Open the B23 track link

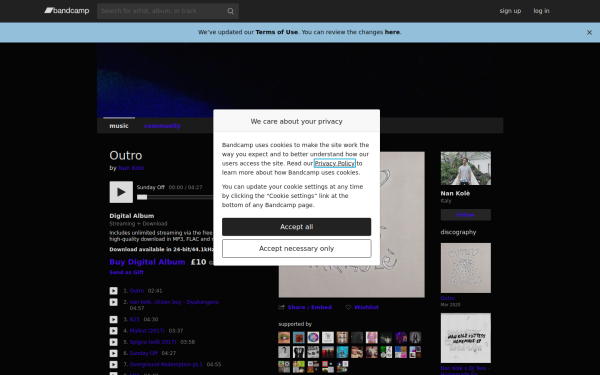[x=134, y=320]
